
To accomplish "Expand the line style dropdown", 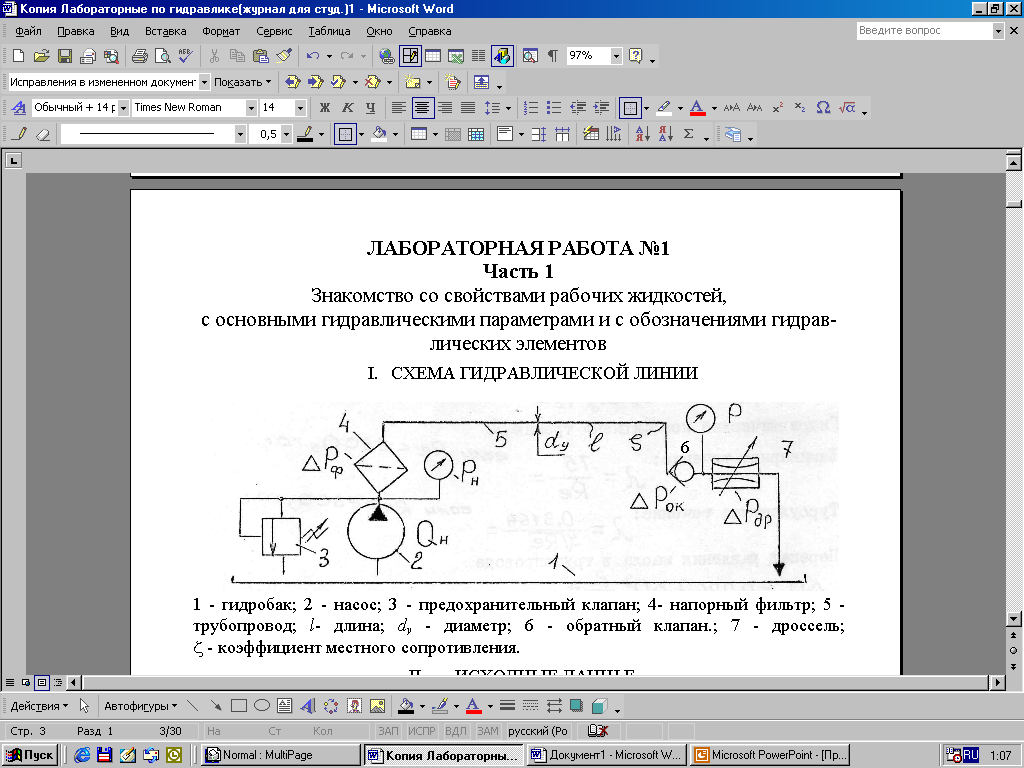I will tap(240, 134).
